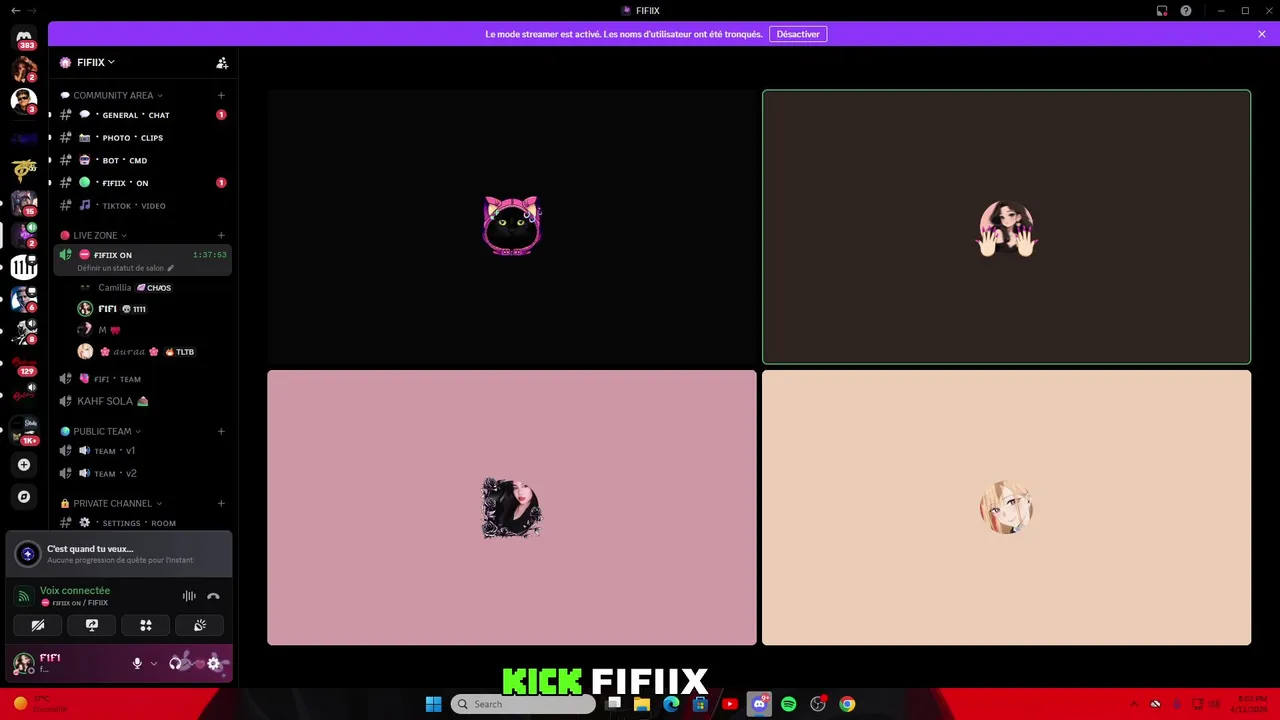The height and width of the screenshot is (720, 1280).
Task: Disconnect from voice with hang-up icon
Action: pyautogui.click(x=213, y=596)
